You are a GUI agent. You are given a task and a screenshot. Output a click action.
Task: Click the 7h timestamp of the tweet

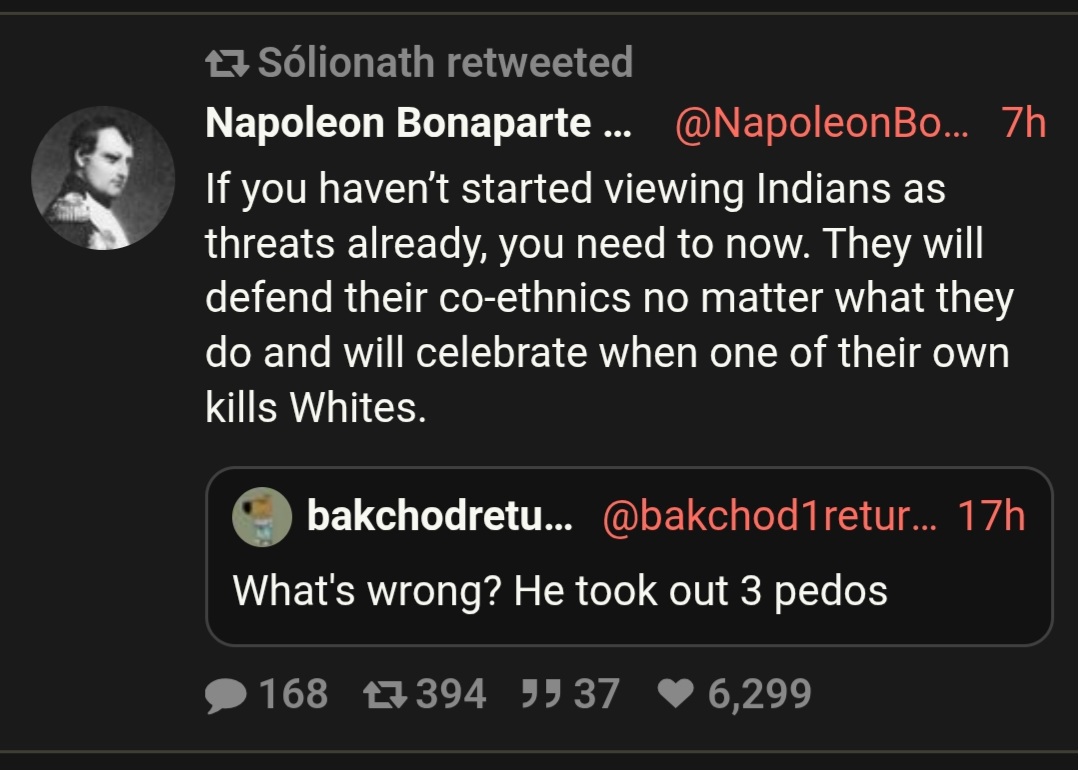(x=1022, y=124)
